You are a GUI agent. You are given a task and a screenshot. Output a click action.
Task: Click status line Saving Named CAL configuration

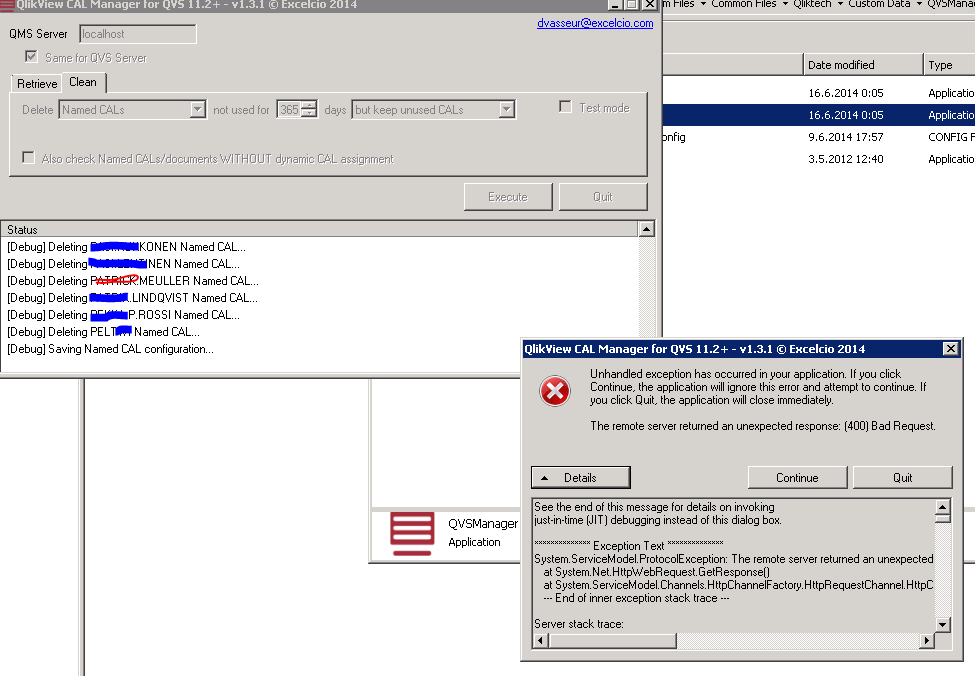[x=110, y=349]
